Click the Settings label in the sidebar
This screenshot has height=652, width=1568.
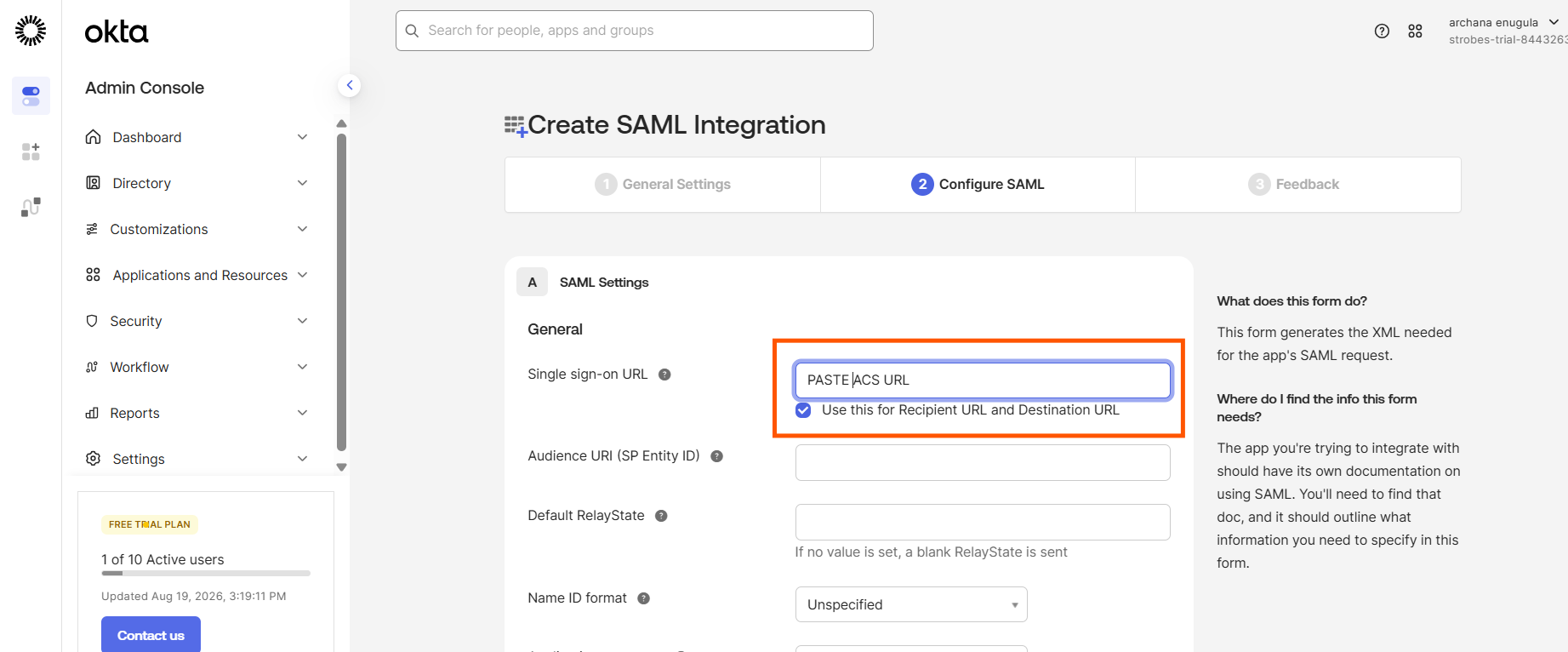point(139,459)
